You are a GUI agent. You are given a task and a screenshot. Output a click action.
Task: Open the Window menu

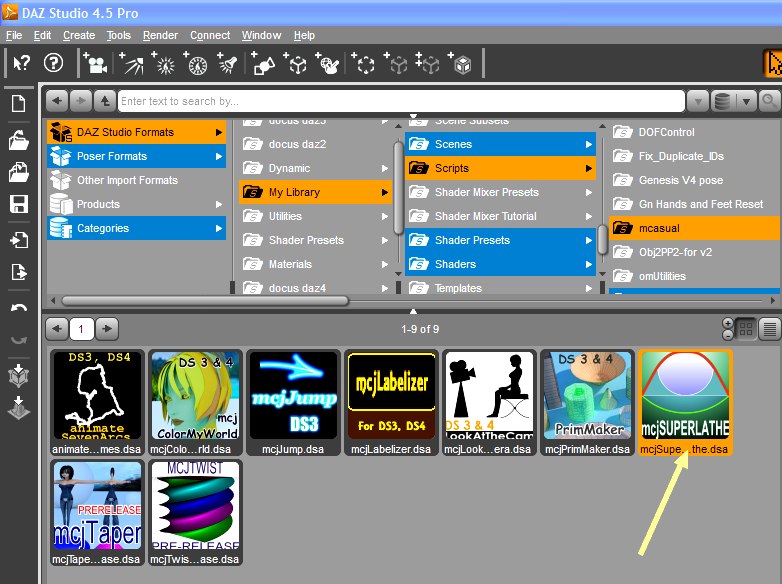point(261,35)
